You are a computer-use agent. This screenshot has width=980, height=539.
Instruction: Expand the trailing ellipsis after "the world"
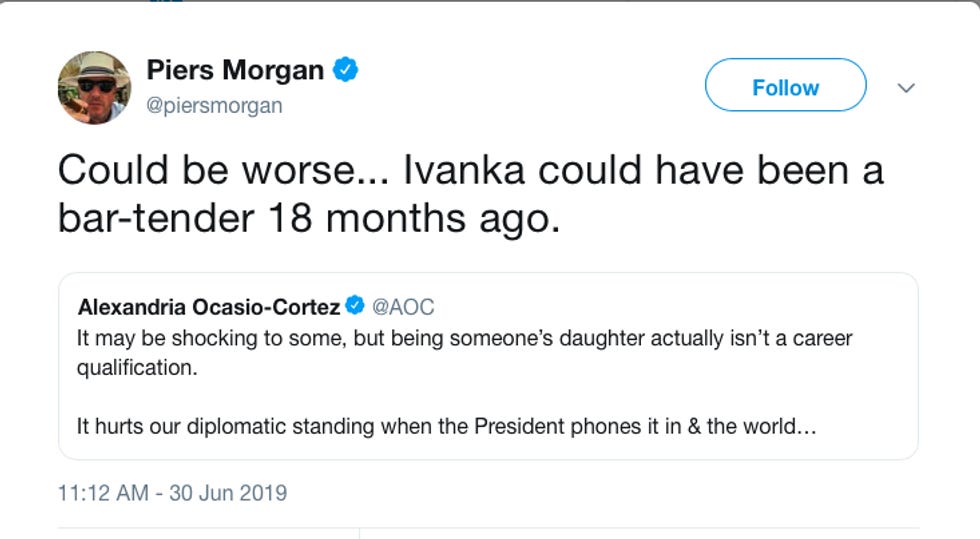click(x=807, y=426)
